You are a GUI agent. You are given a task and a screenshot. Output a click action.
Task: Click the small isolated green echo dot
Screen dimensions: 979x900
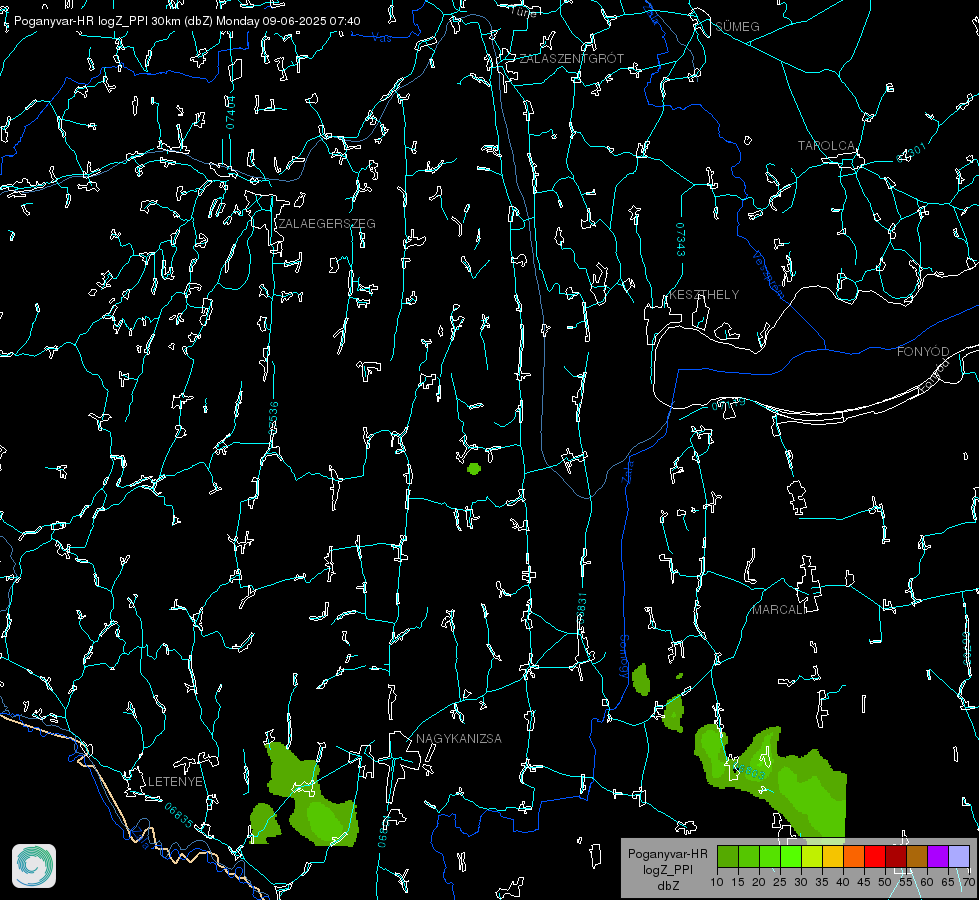[474, 468]
